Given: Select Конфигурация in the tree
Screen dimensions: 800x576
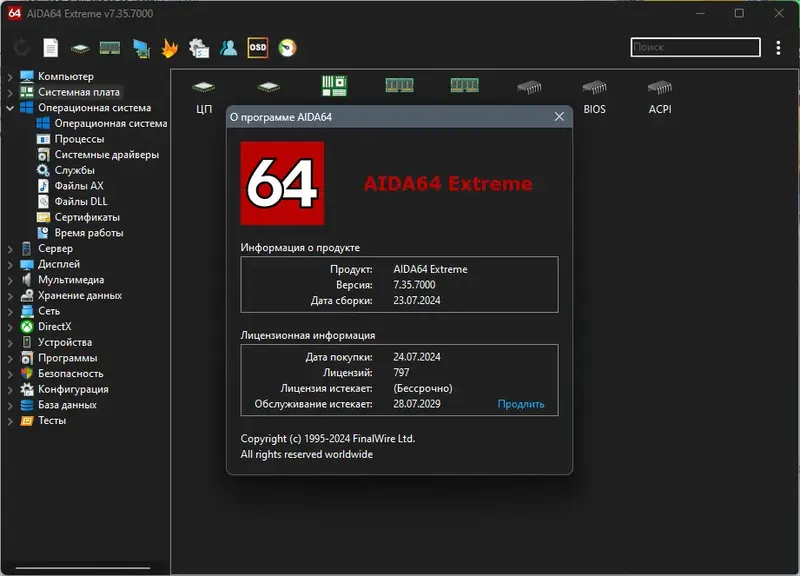Looking at the screenshot, I should coord(73,389).
